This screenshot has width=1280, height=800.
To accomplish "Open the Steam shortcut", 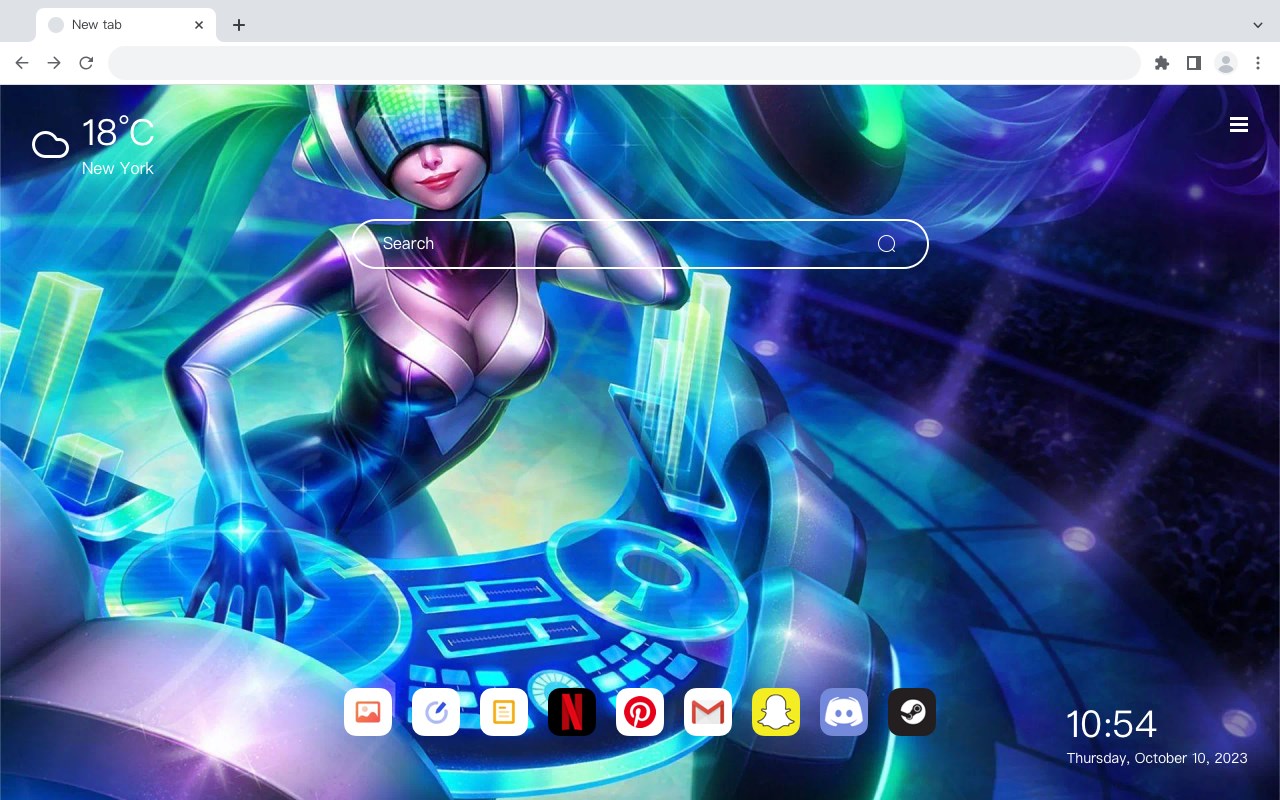I will pos(912,712).
